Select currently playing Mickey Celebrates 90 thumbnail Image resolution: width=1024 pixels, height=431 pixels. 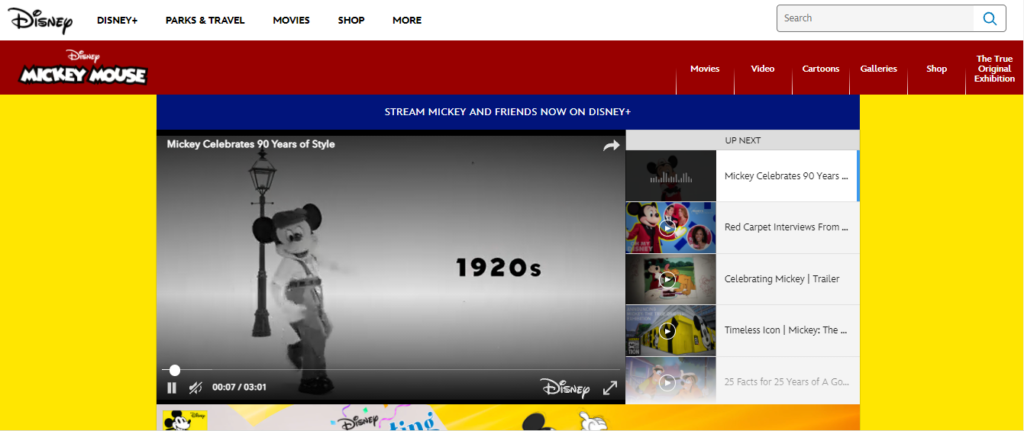point(671,176)
